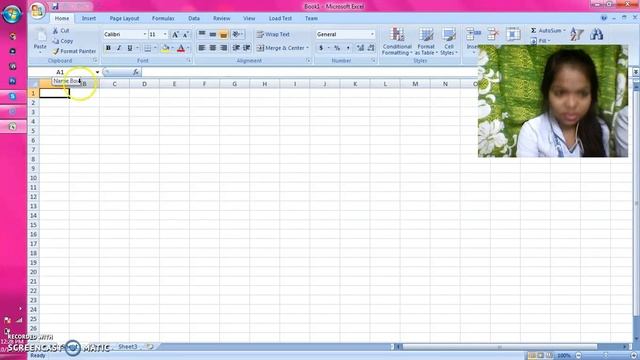Toggle Align Text Left
The image size is (640, 360).
tap(202, 48)
